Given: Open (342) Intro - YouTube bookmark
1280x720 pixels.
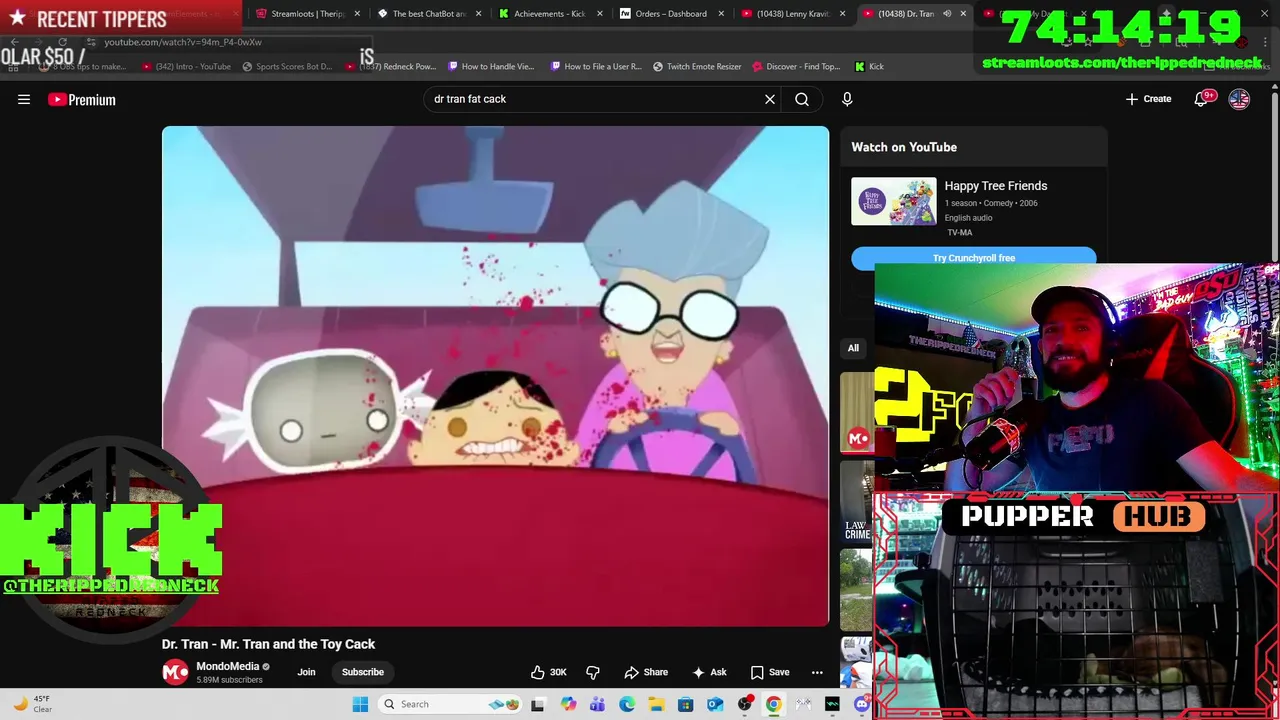Looking at the screenshot, I should coord(186,66).
